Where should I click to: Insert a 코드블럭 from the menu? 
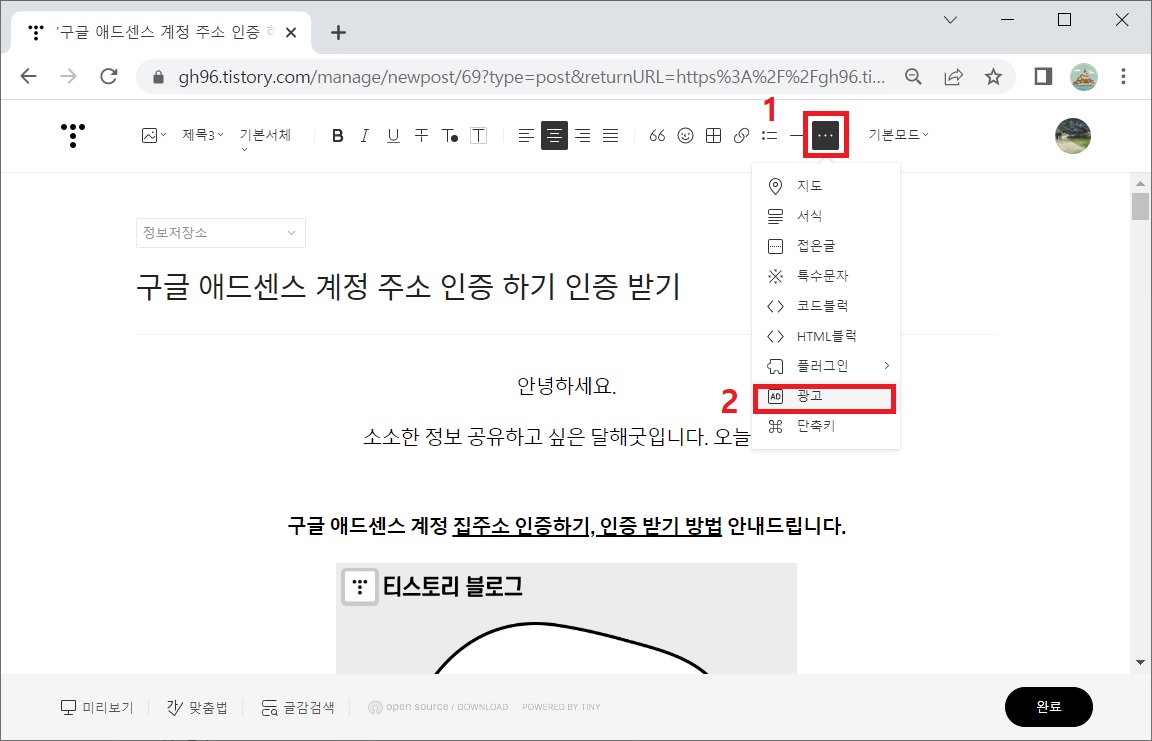click(x=826, y=306)
